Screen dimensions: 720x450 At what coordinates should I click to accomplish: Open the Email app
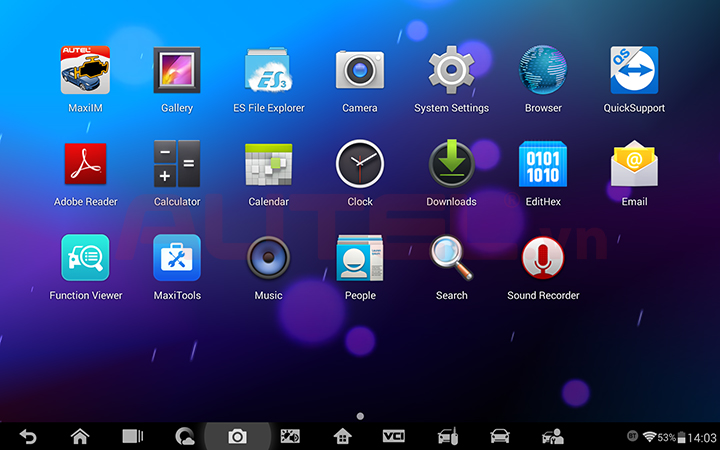click(634, 163)
